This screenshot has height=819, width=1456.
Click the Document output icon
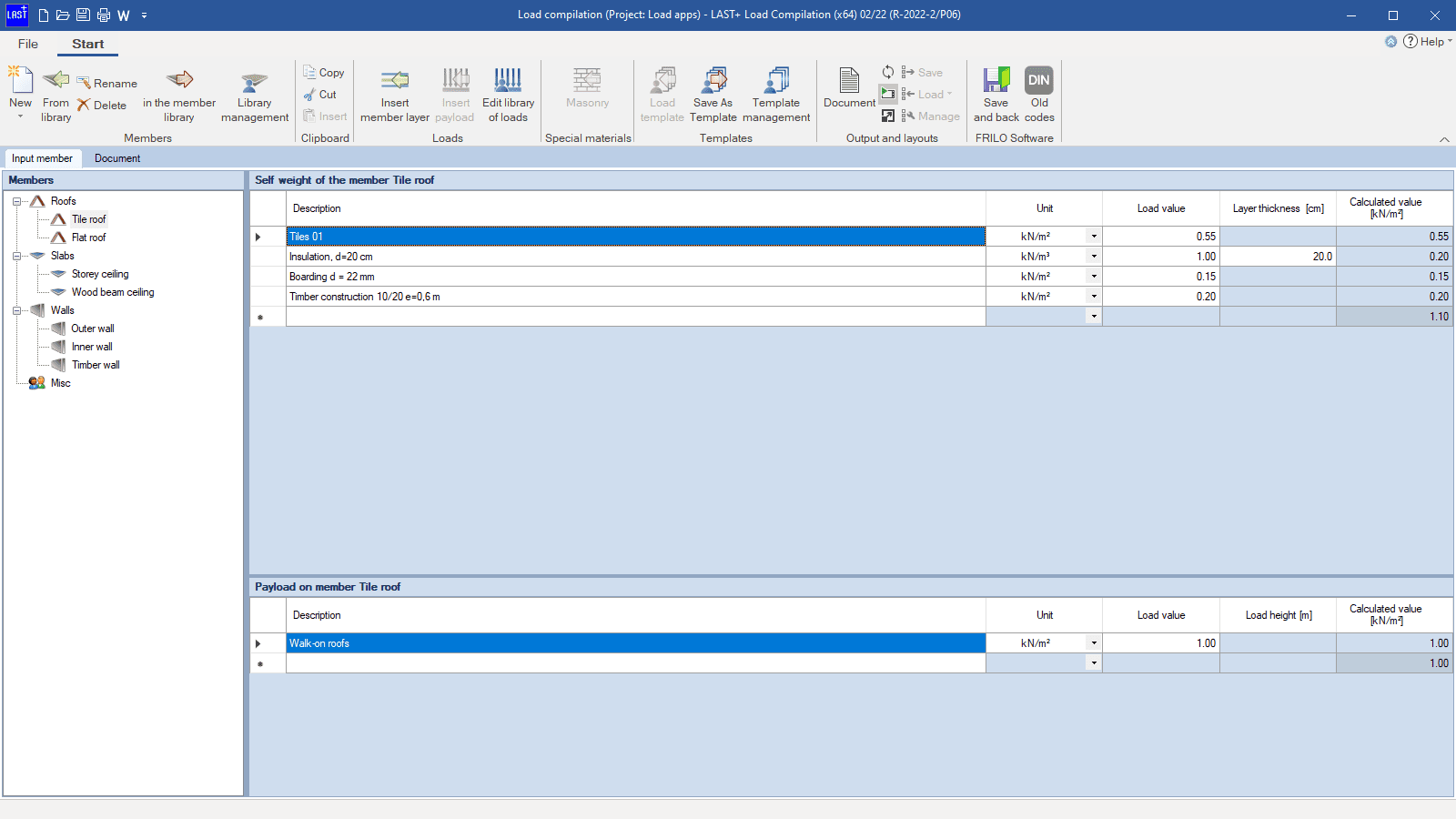pos(849,81)
